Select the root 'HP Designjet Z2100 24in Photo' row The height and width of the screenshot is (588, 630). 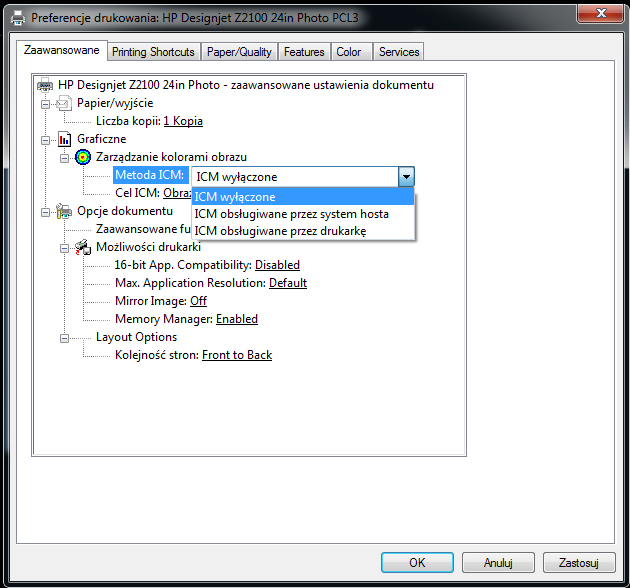246,85
